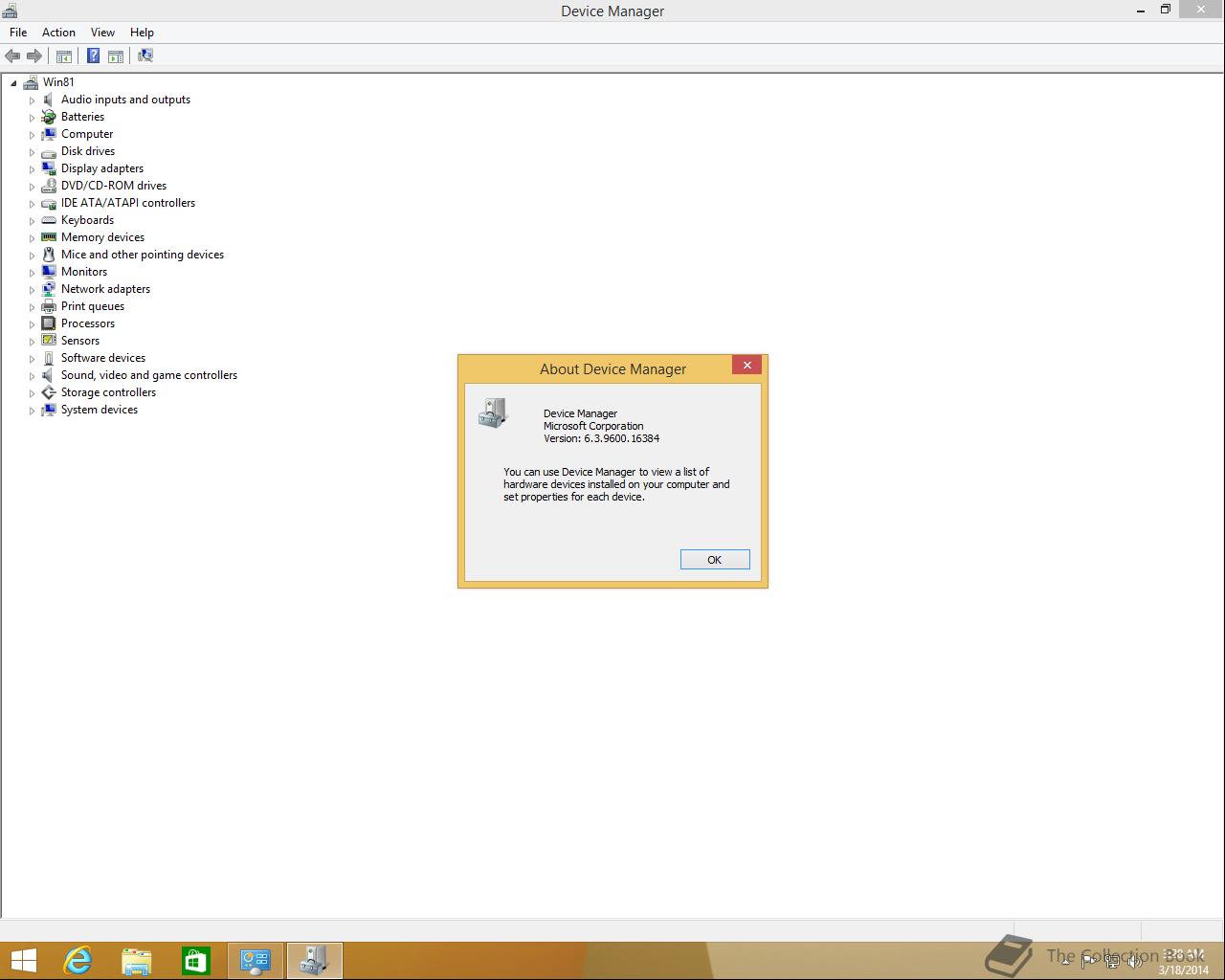Click the Storage controllers category icon
This screenshot has width=1225, height=980.
coord(49,392)
